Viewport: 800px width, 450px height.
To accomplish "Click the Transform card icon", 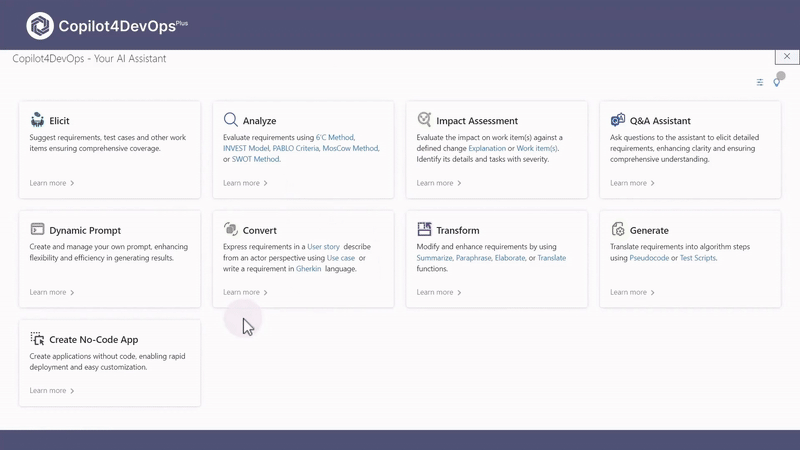I will [424, 229].
